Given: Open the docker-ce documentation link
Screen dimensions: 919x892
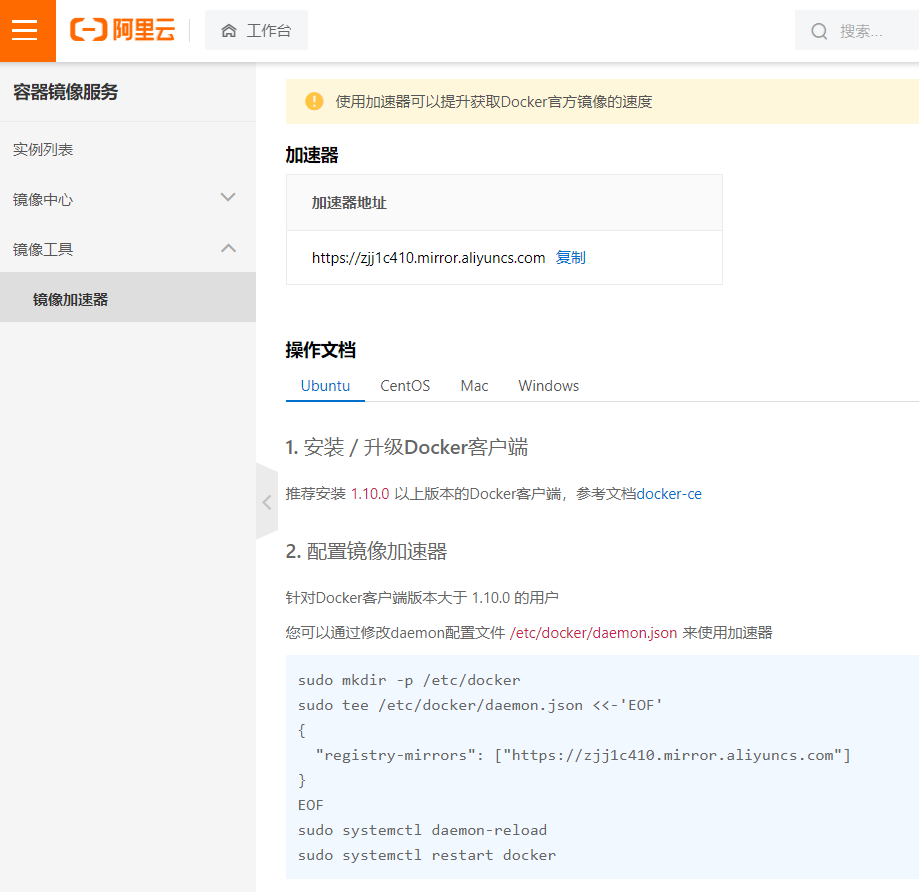Looking at the screenshot, I should pos(669,494).
